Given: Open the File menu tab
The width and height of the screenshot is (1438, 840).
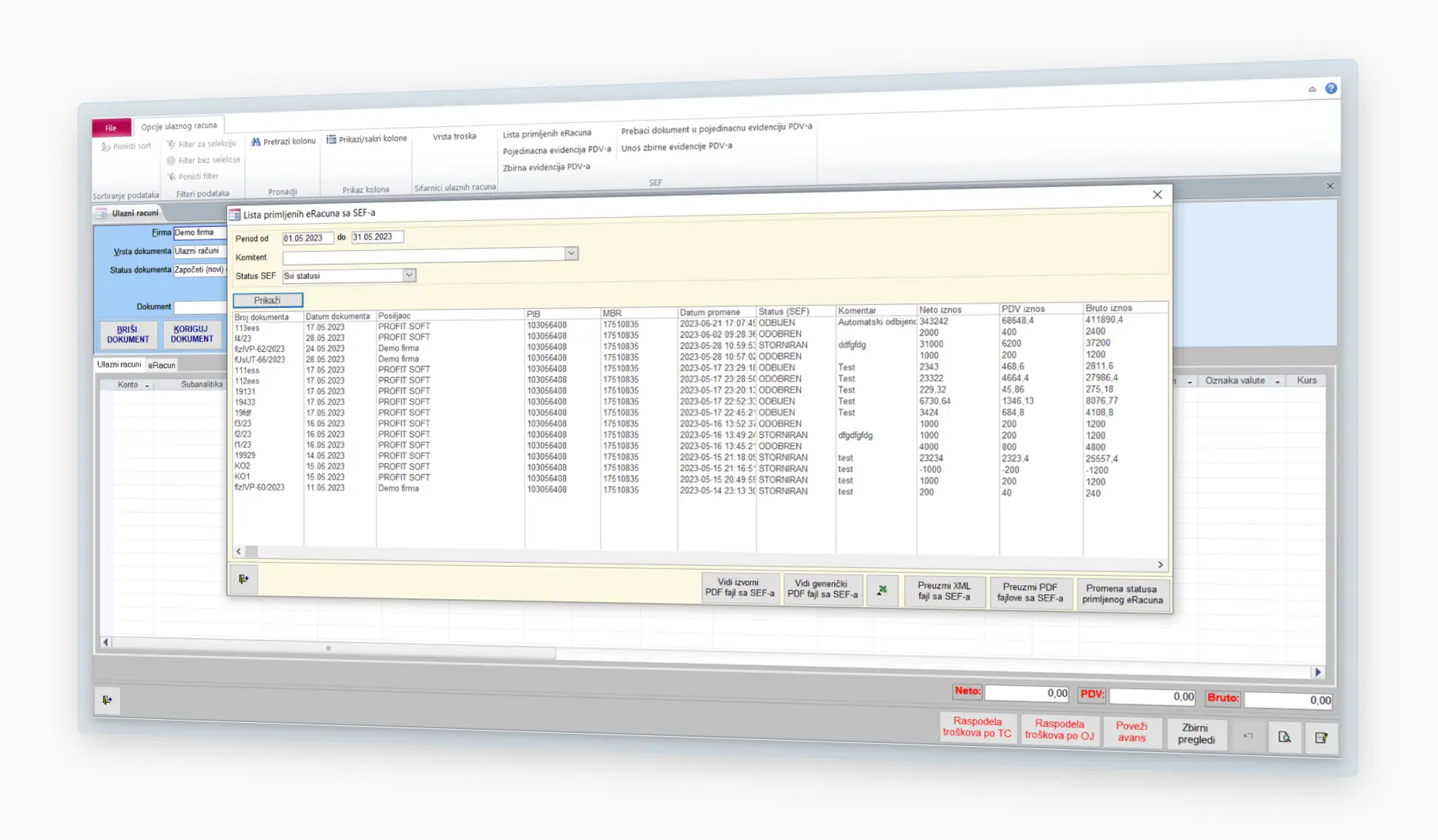Looking at the screenshot, I should pyautogui.click(x=111, y=128).
